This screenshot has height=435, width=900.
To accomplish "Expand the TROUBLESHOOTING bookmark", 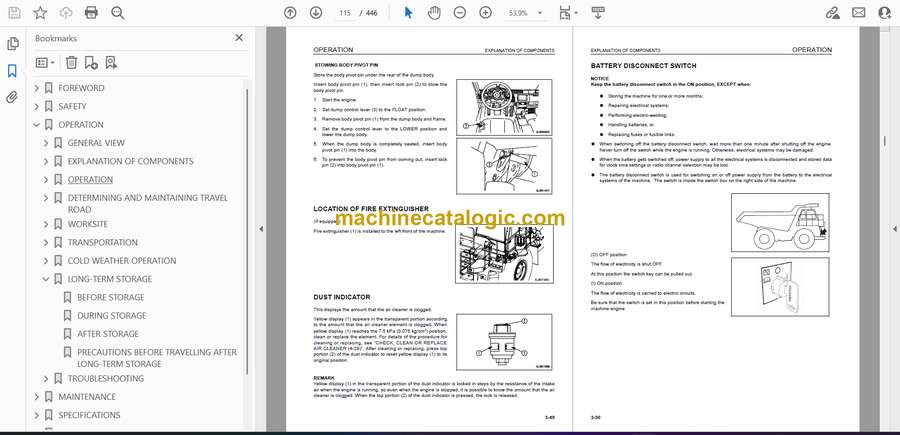I will [46, 378].
